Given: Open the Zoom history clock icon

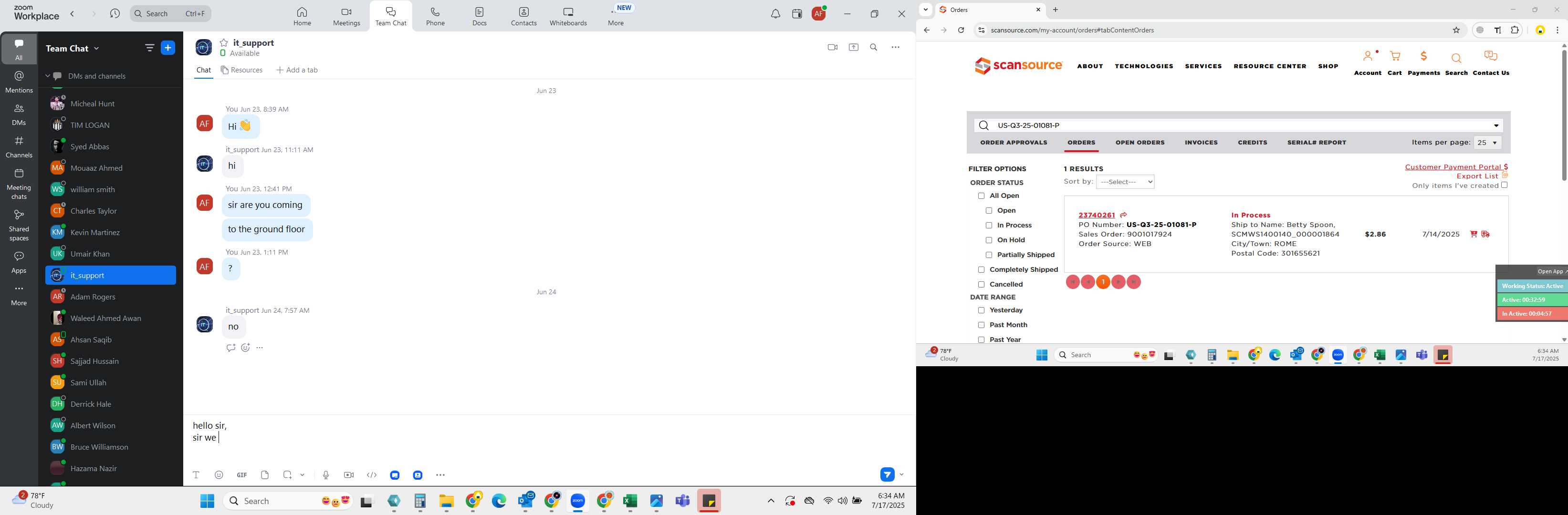Looking at the screenshot, I should pyautogui.click(x=115, y=13).
